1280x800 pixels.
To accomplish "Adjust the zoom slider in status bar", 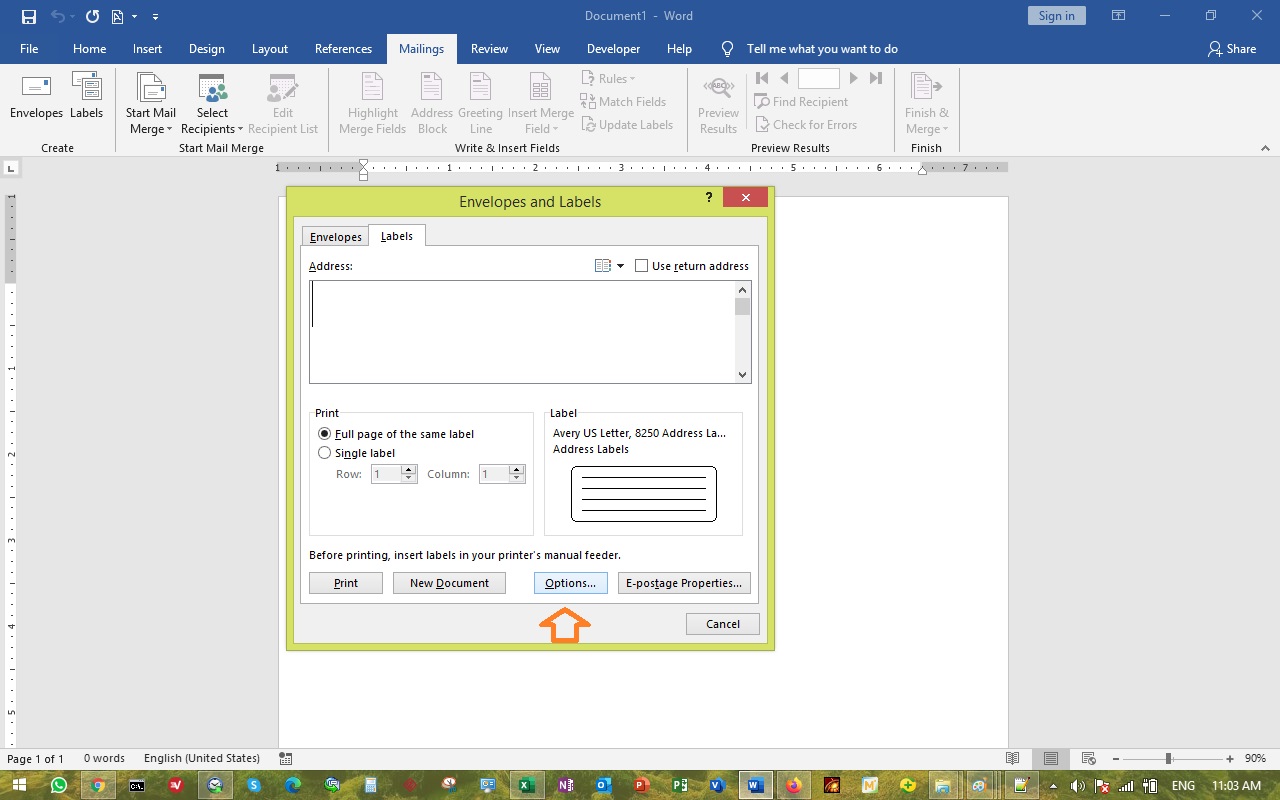I will coord(1167,759).
